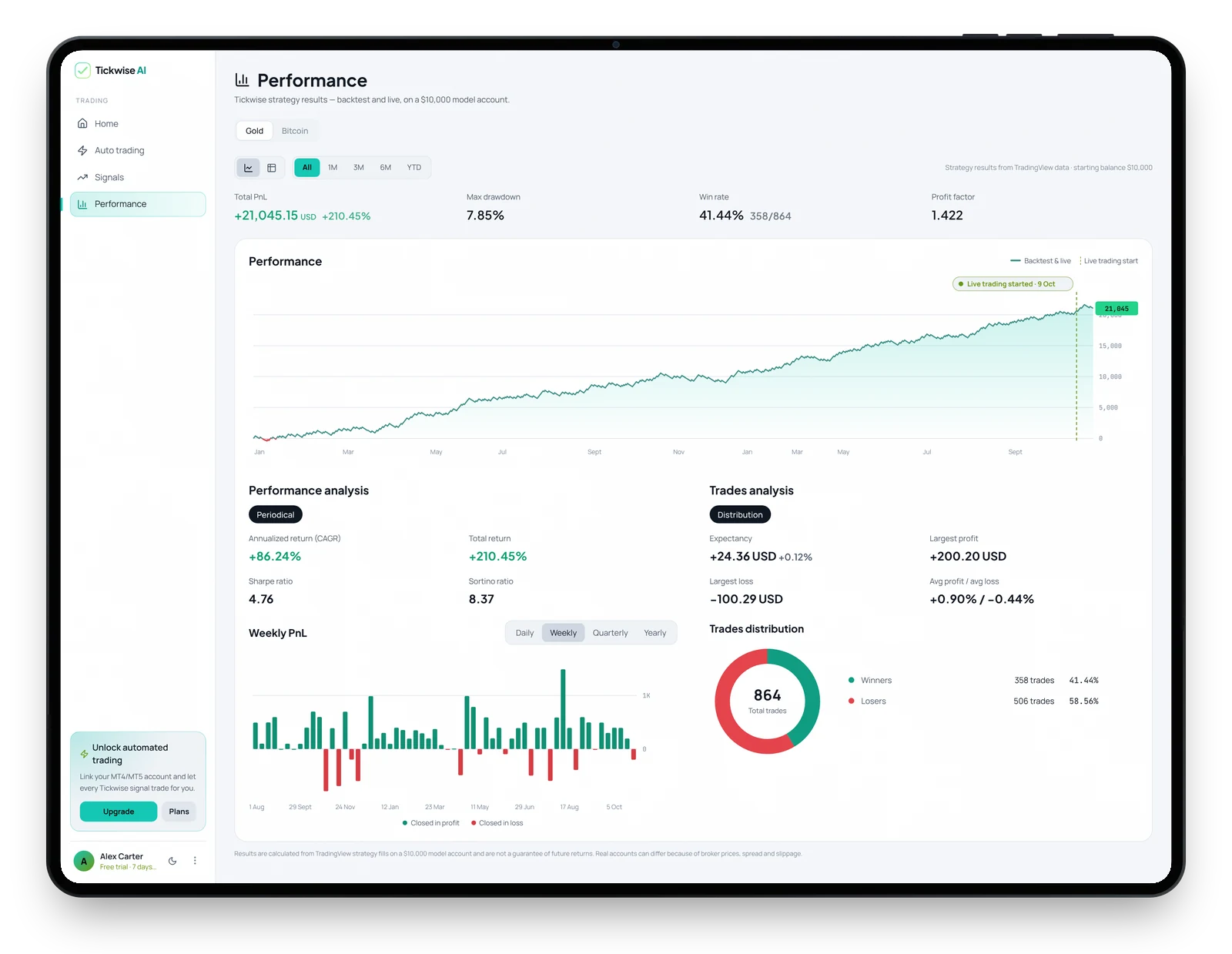Switch PnL chart to Quarterly
The image size is (1232, 954).
pyautogui.click(x=610, y=633)
